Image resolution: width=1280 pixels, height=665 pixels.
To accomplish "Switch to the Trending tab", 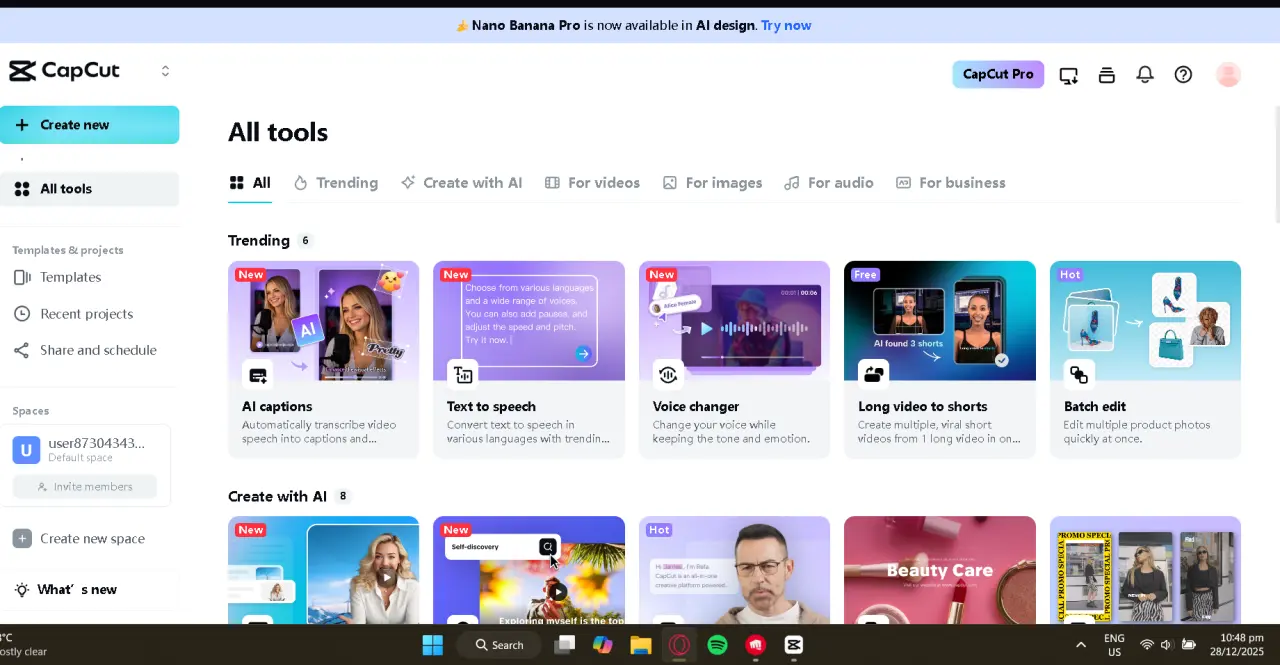I will pyautogui.click(x=336, y=183).
